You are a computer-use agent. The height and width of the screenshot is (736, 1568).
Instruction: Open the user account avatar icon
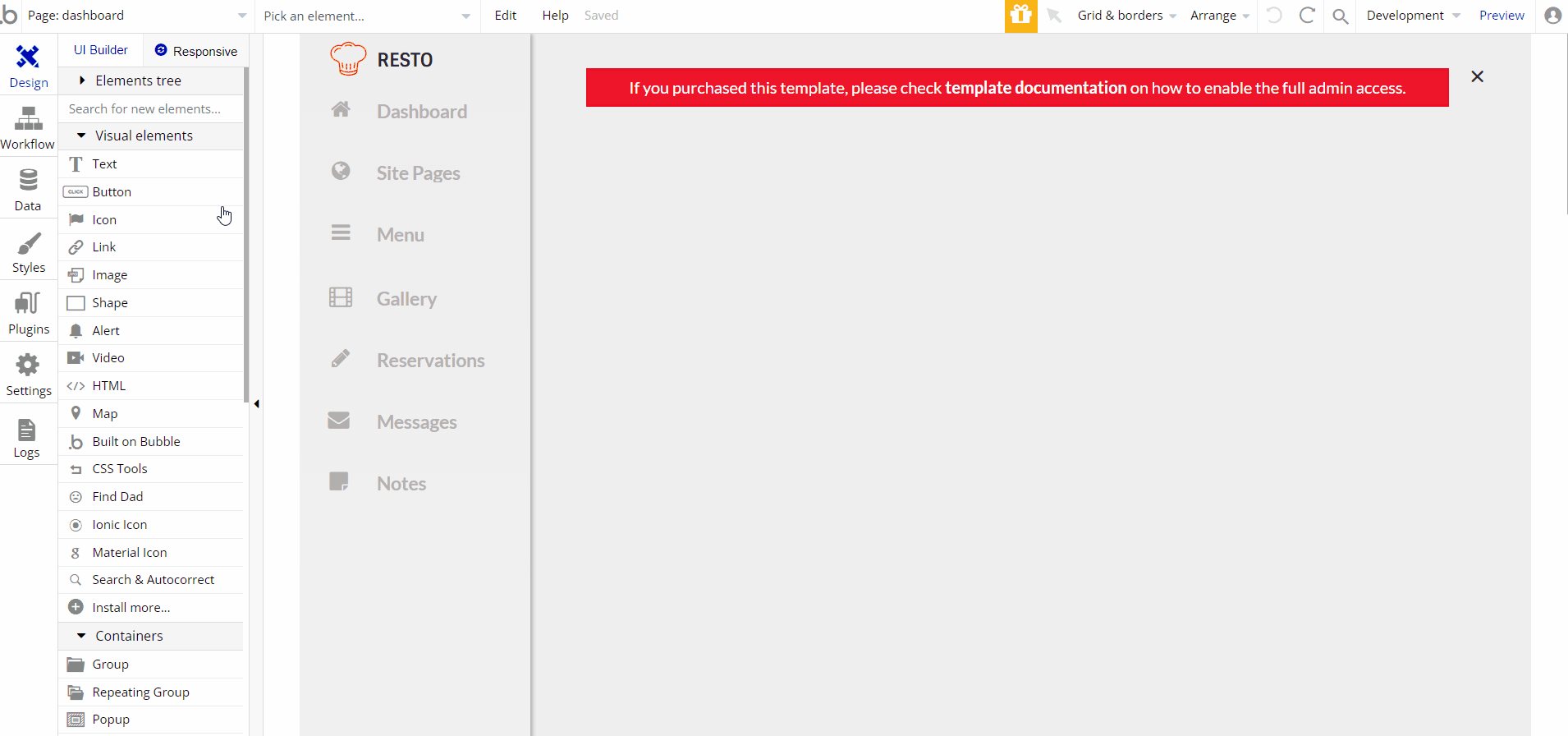[x=1552, y=16]
